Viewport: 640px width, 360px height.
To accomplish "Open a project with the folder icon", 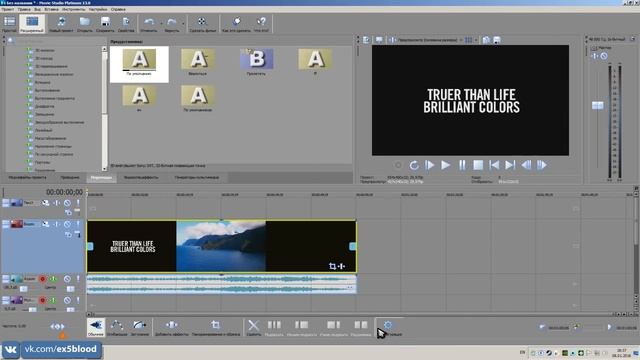I will click(85, 24).
